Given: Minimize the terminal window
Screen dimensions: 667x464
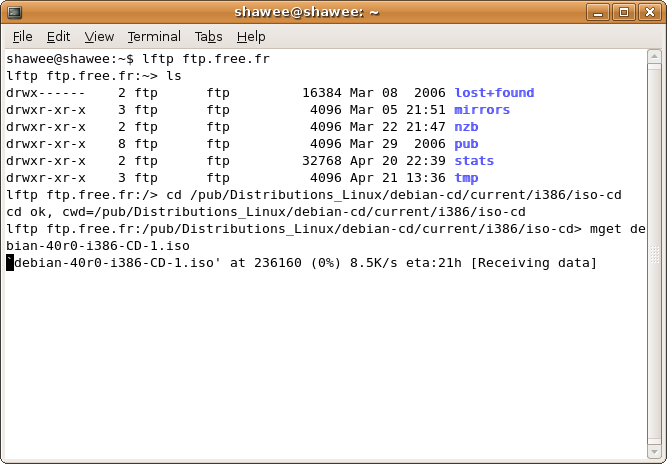Looking at the screenshot, I should point(598,12).
